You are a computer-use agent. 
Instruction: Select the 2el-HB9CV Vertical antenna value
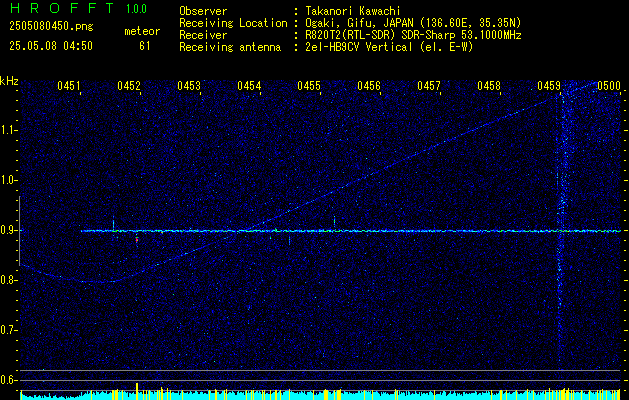point(389,47)
